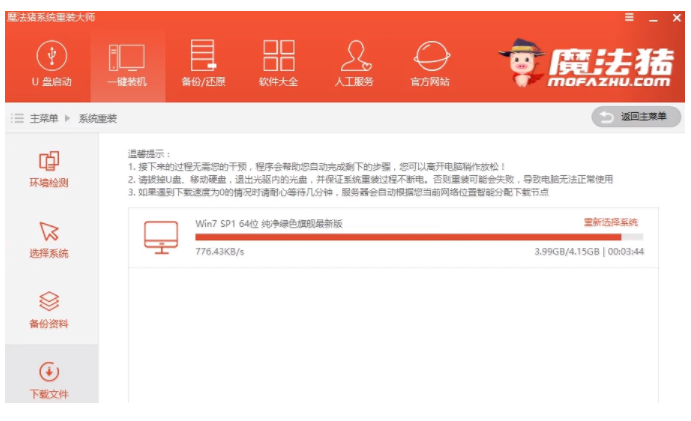Click the 返回主菜单 button

(633, 117)
